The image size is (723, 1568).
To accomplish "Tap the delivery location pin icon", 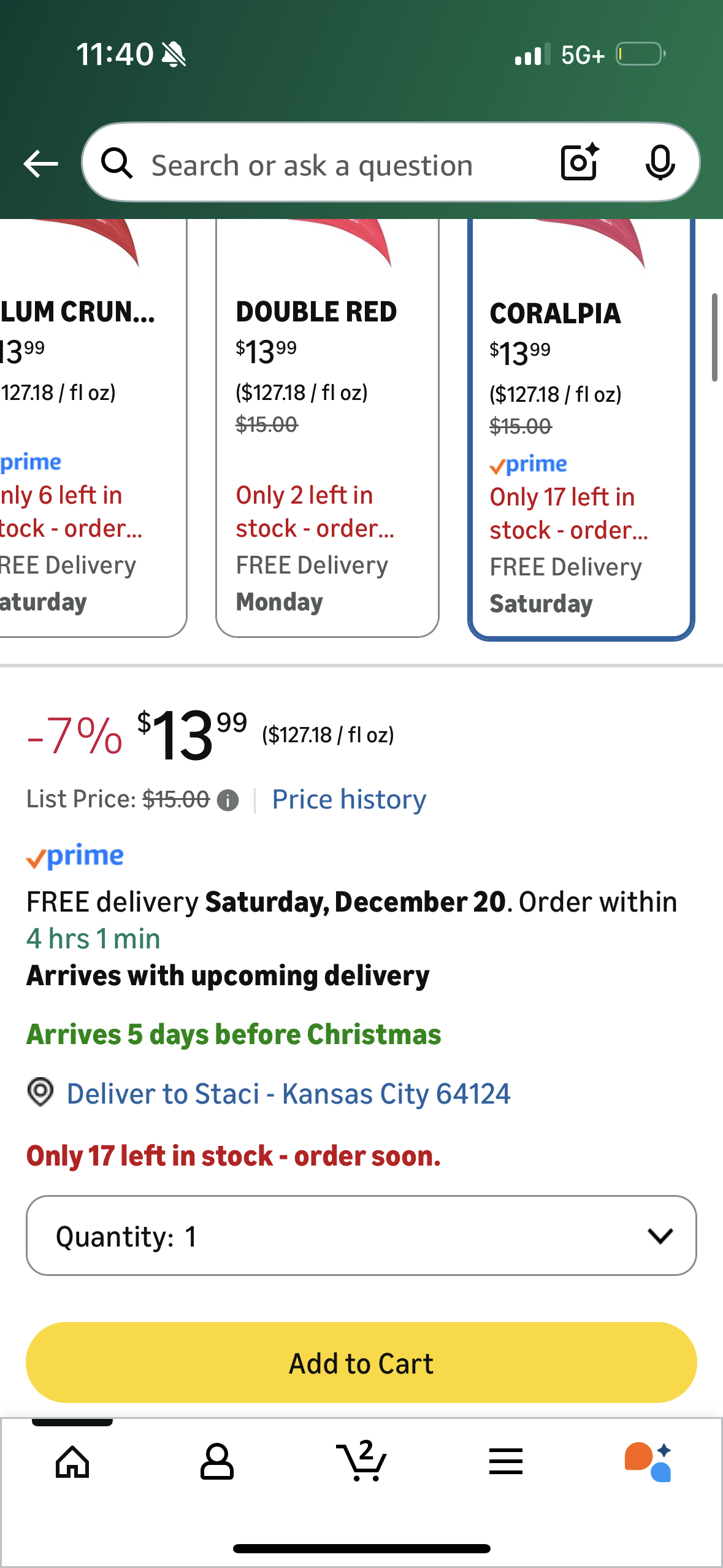I will (x=40, y=1093).
